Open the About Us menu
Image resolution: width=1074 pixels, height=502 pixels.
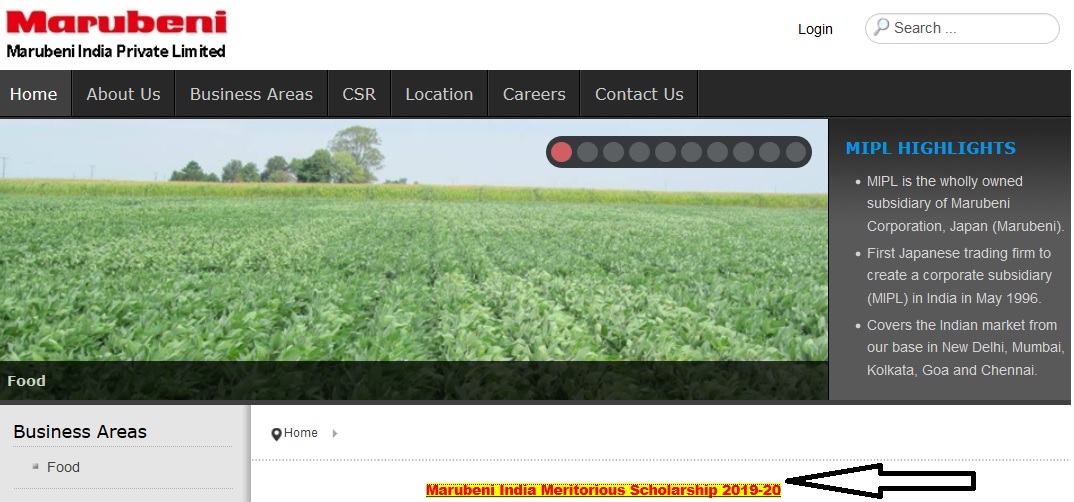123,94
